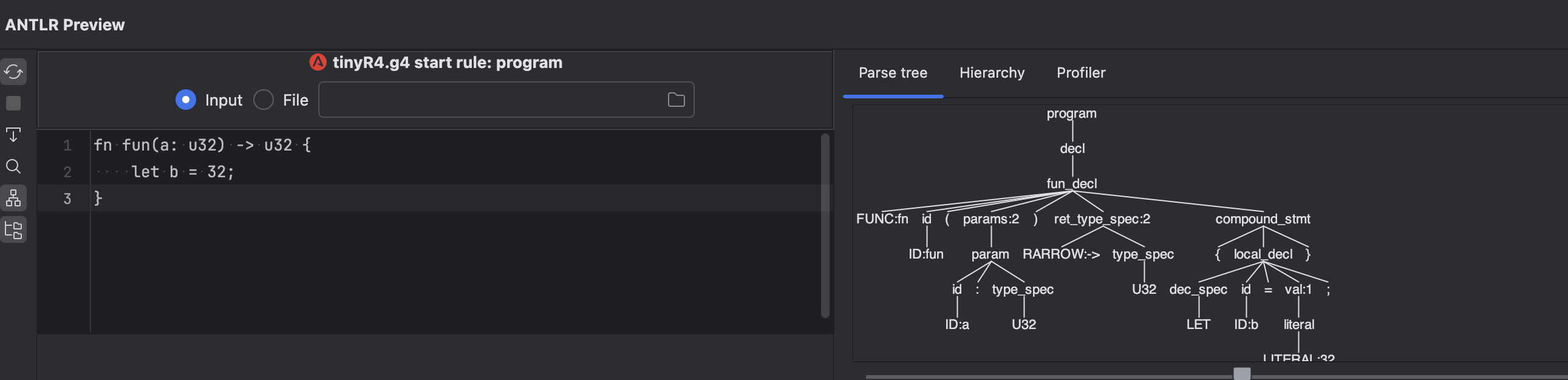The image size is (1568, 380).
Task: Click the hierarchy layout icon in sidebar
Action: click(13, 230)
